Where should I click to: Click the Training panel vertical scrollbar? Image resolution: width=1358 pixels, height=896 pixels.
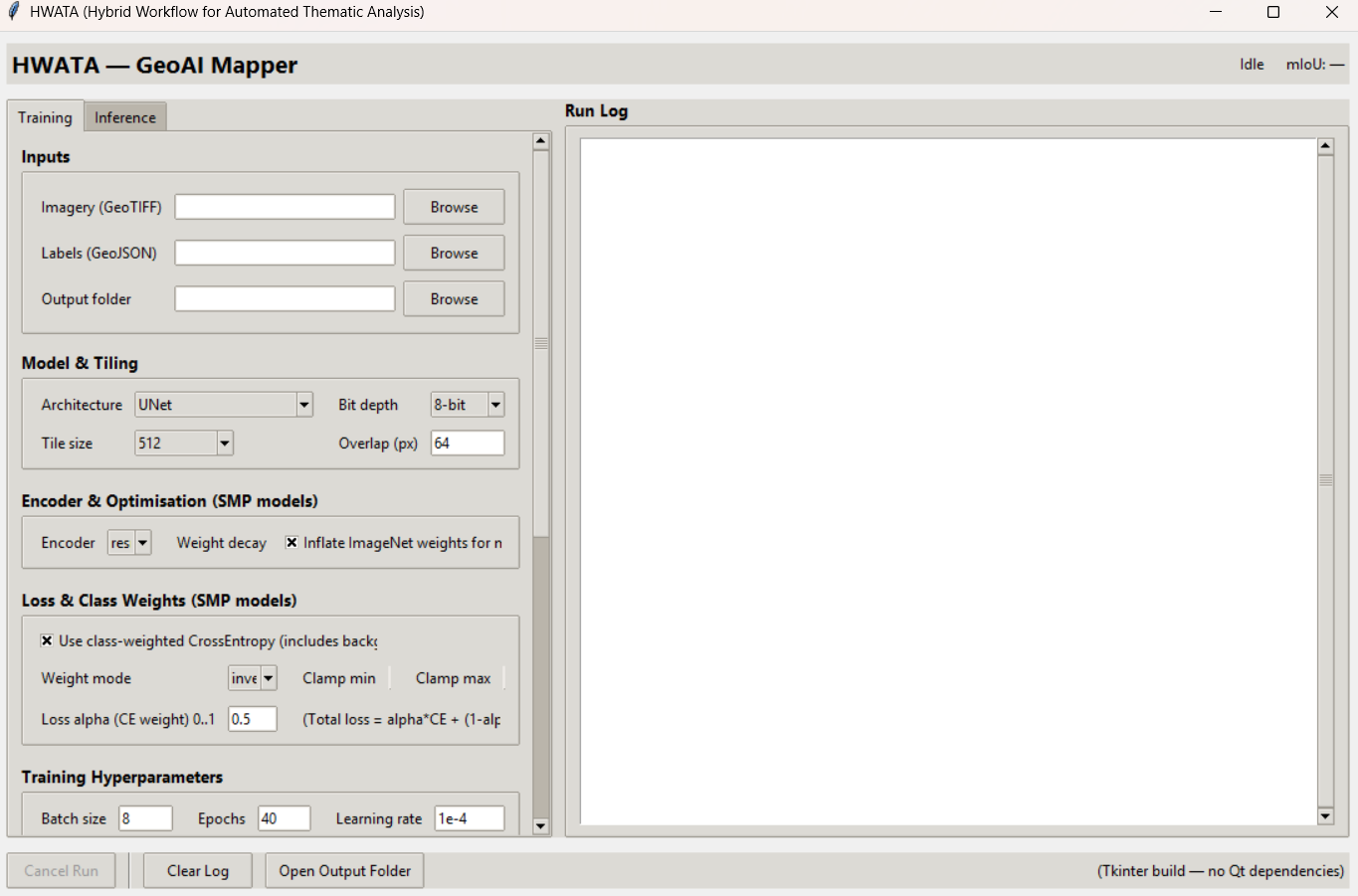[x=540, y=342]
